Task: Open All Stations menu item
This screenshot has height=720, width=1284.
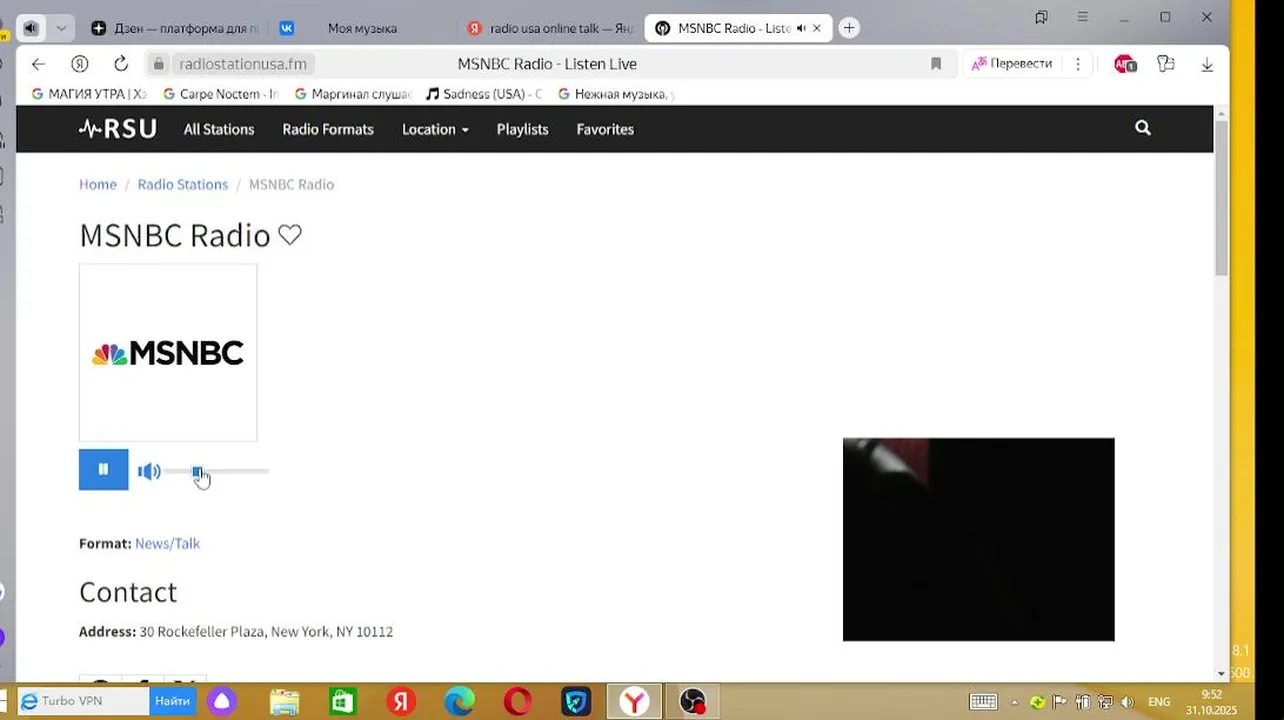Action: pyautogui.click(x=219, y=129)
